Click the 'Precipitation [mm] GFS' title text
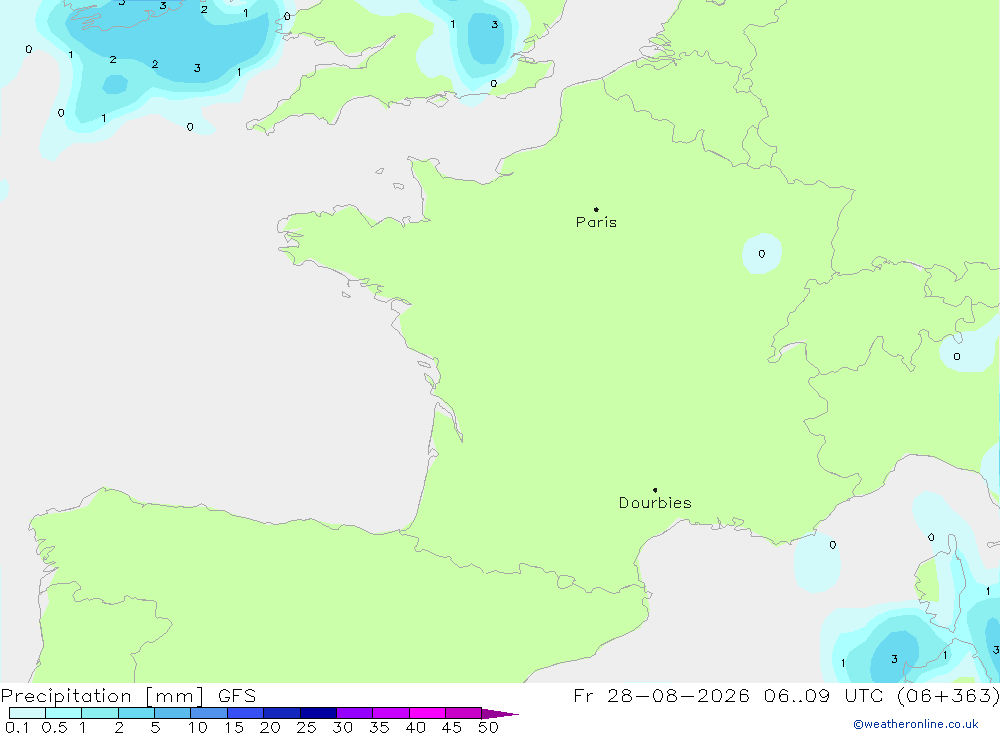 (x=128, y=696)
